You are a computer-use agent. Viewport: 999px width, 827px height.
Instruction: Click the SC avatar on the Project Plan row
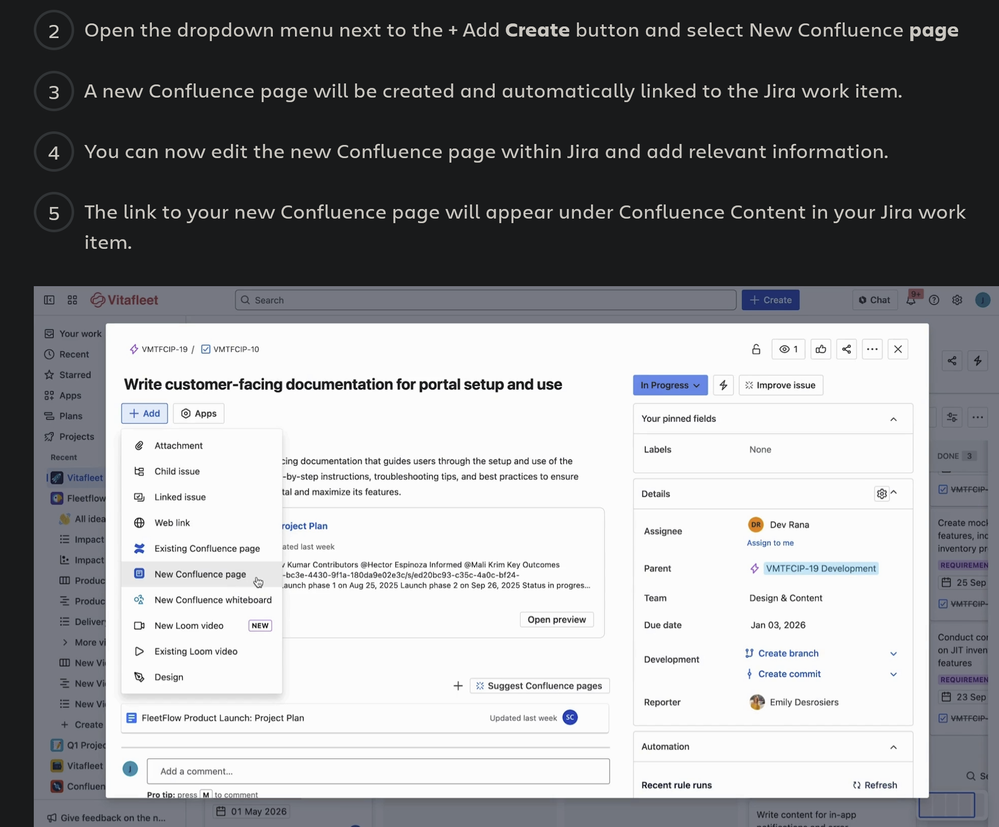point(570,717)
